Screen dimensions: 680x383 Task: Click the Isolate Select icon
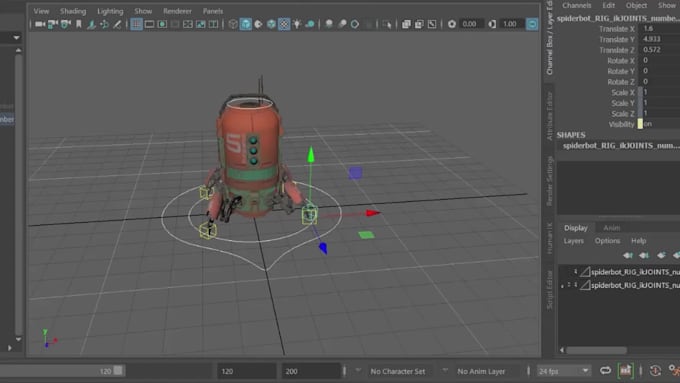click(387, 24)
